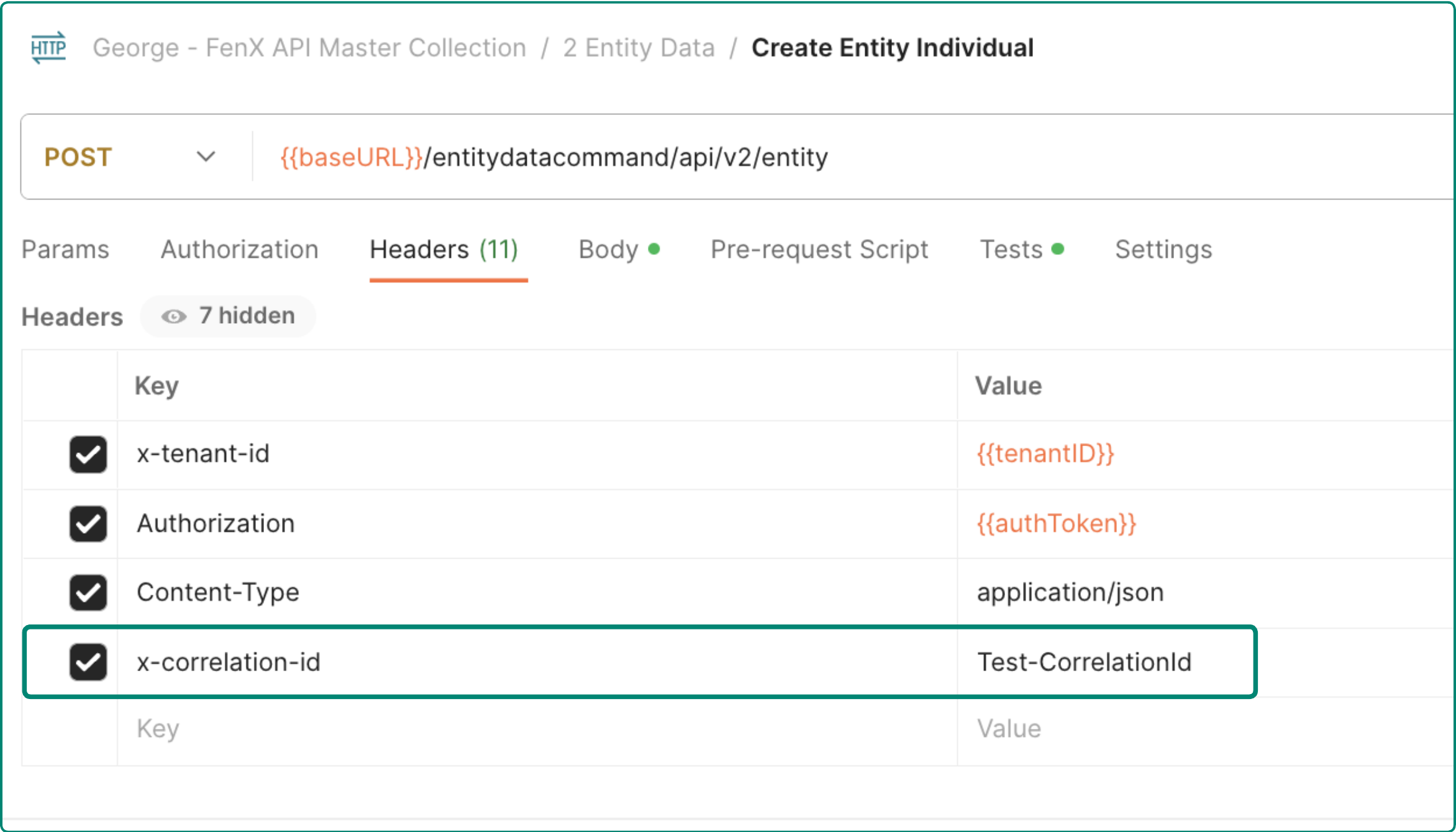This screenshot has width=1456, height=832.
Task: Switch to the Params tab
Action: [x=65, y=250]
